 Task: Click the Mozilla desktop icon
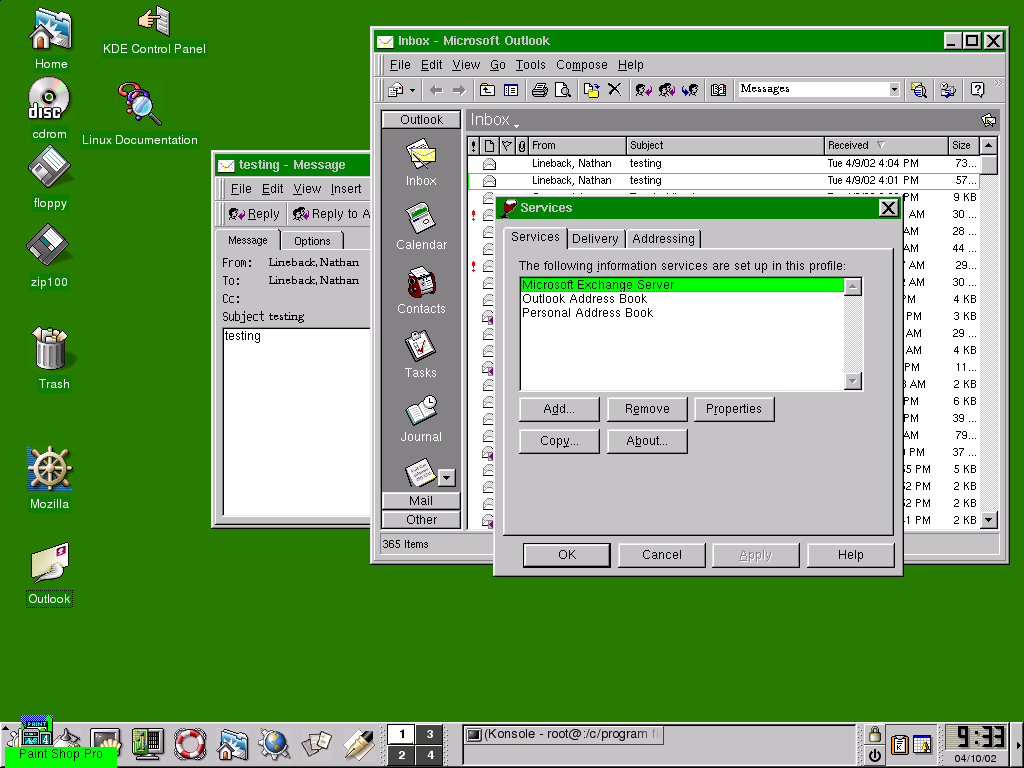[50, 478]
